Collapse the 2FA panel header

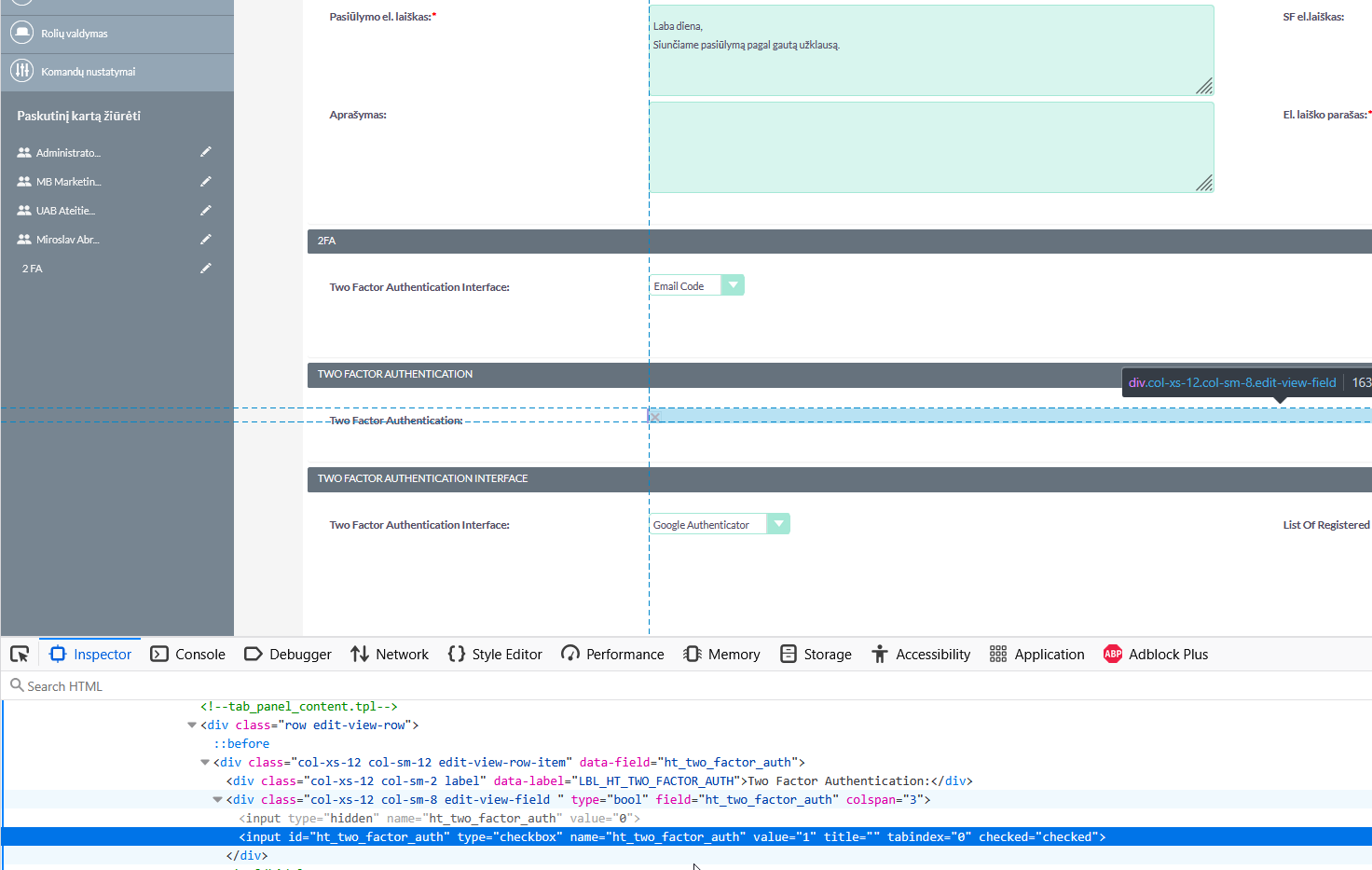coord(840,242)
